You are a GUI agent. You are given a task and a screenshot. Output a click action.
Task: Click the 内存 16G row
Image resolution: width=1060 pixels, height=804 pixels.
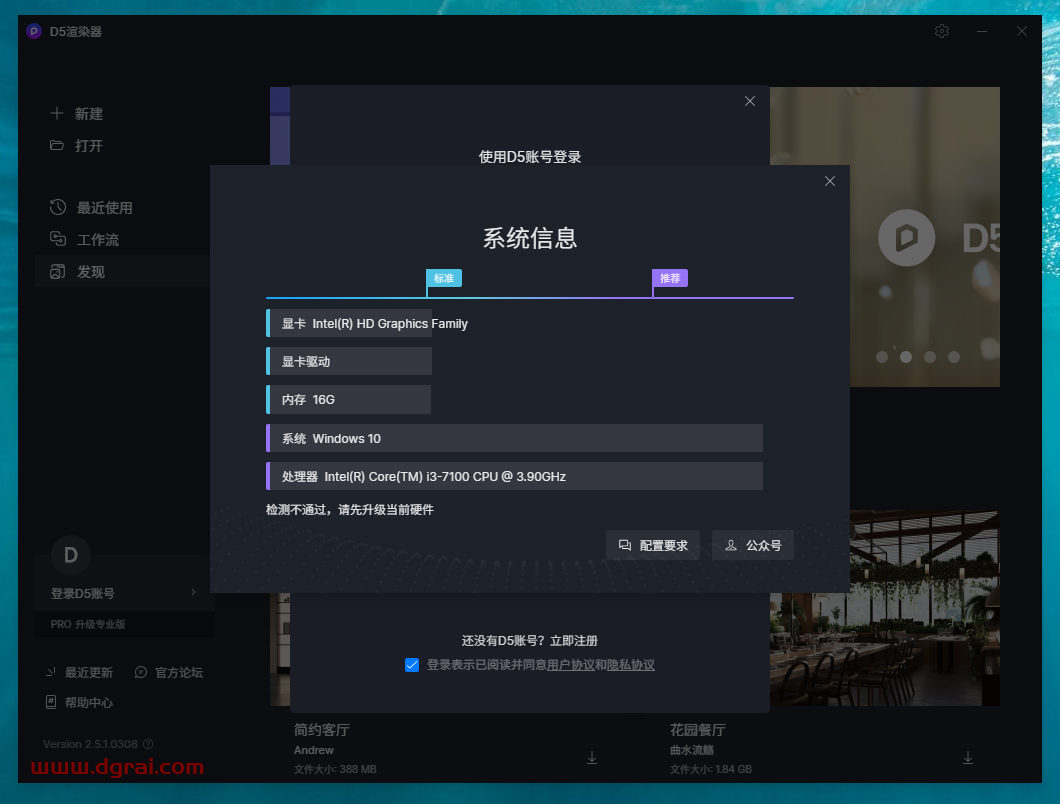[349, 400]
